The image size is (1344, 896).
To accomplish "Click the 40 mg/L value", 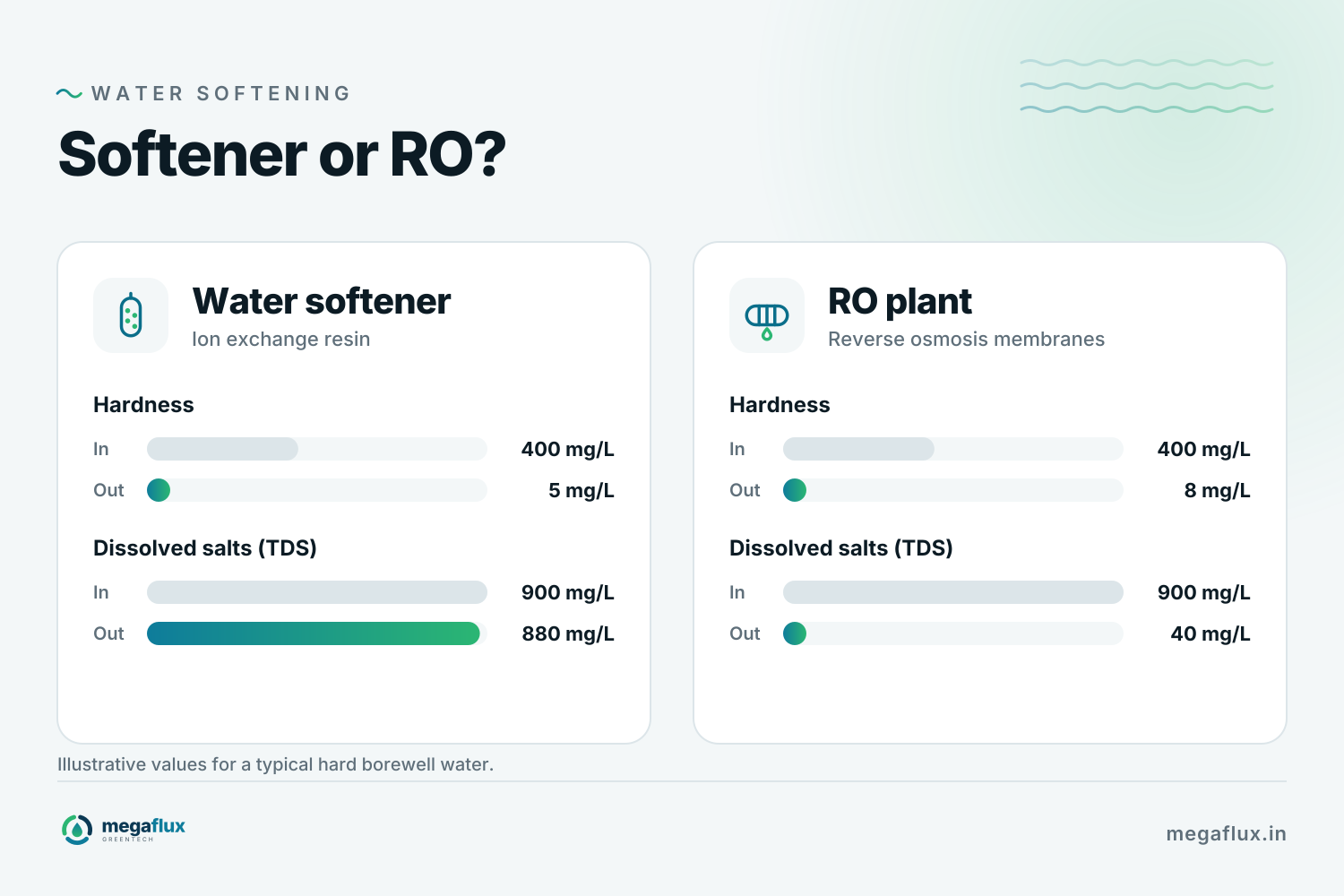I will [x=1210, y=633].
